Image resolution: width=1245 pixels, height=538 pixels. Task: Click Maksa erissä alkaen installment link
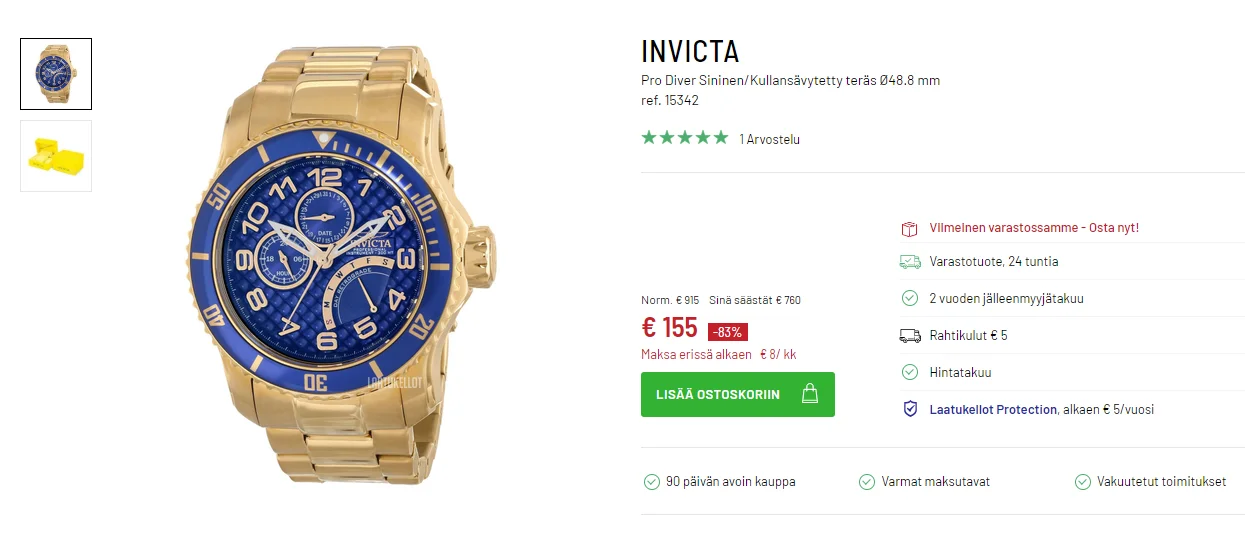point(718,354)
